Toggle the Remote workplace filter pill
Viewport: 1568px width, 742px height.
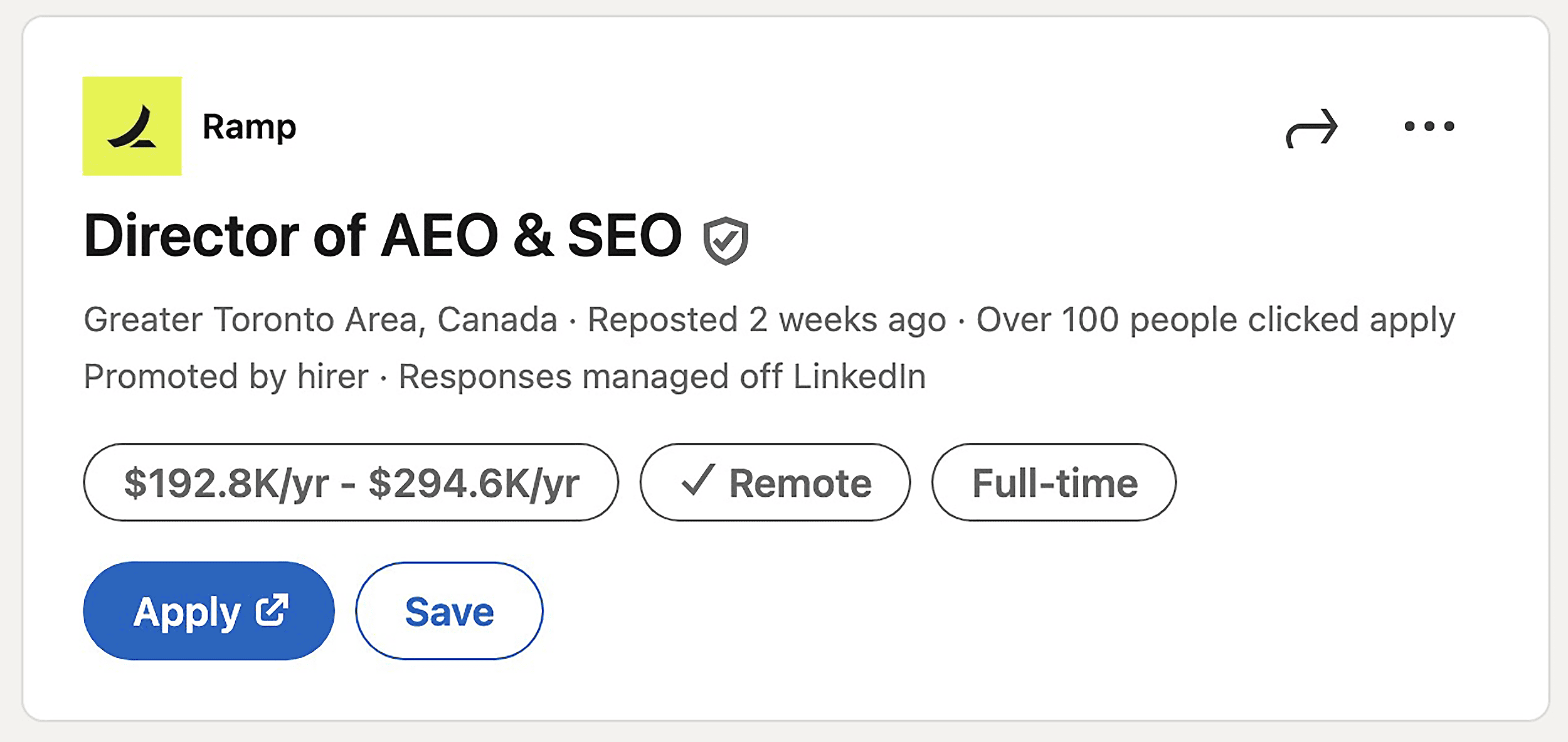click(775, 482)
